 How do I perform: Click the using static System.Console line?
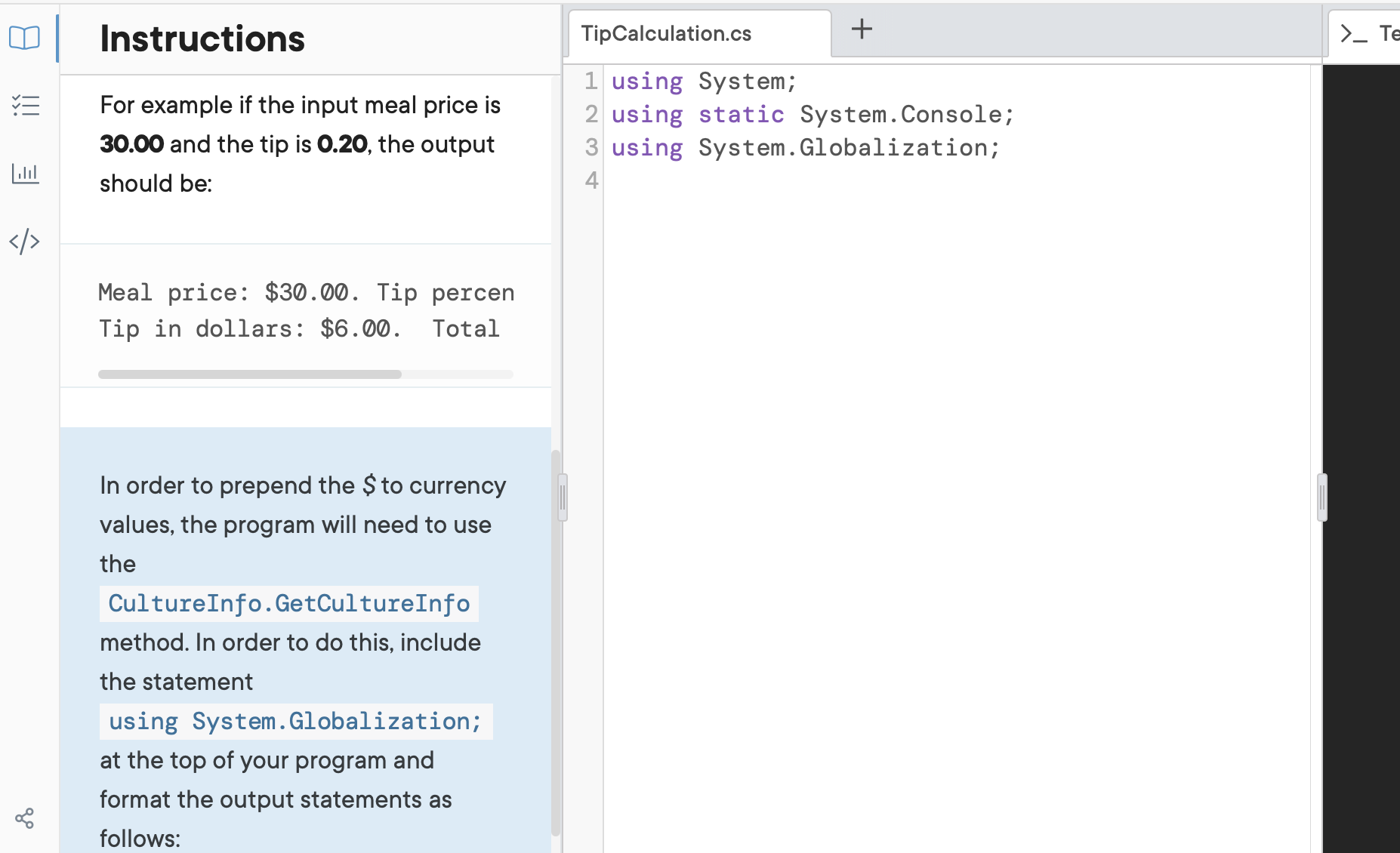812,114
